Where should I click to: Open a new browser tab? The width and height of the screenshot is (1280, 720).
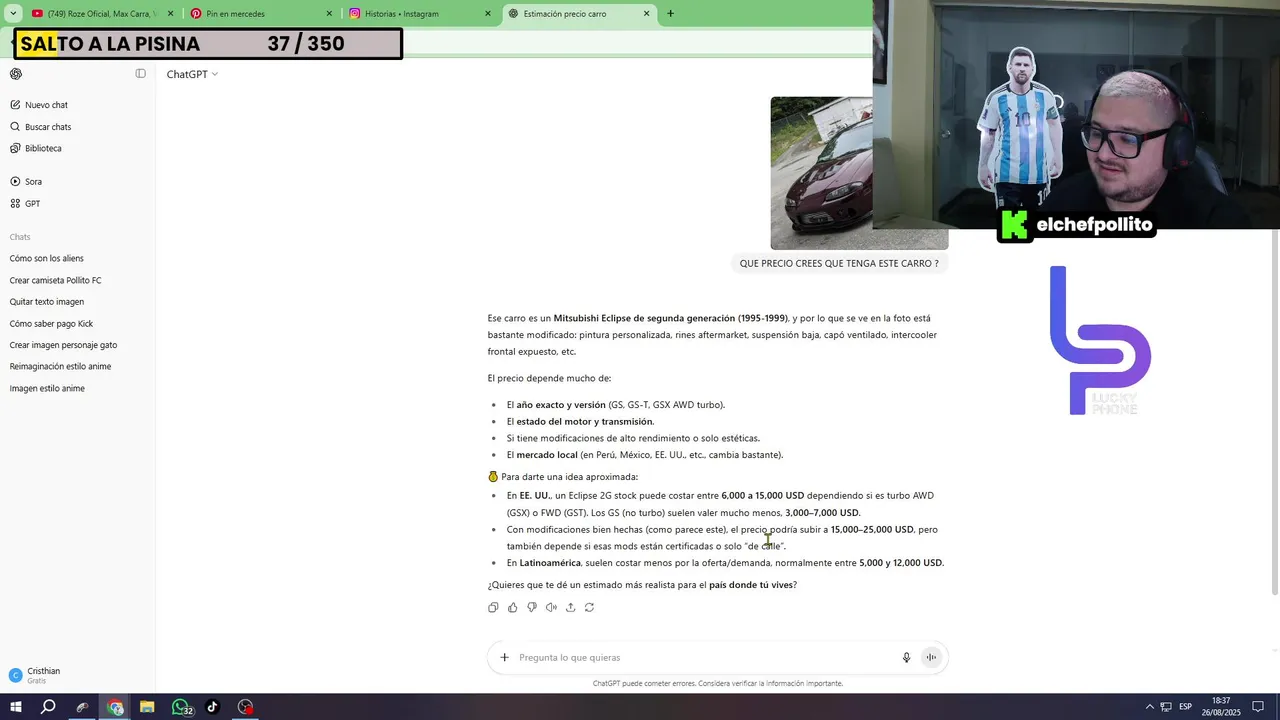point(670,14)
